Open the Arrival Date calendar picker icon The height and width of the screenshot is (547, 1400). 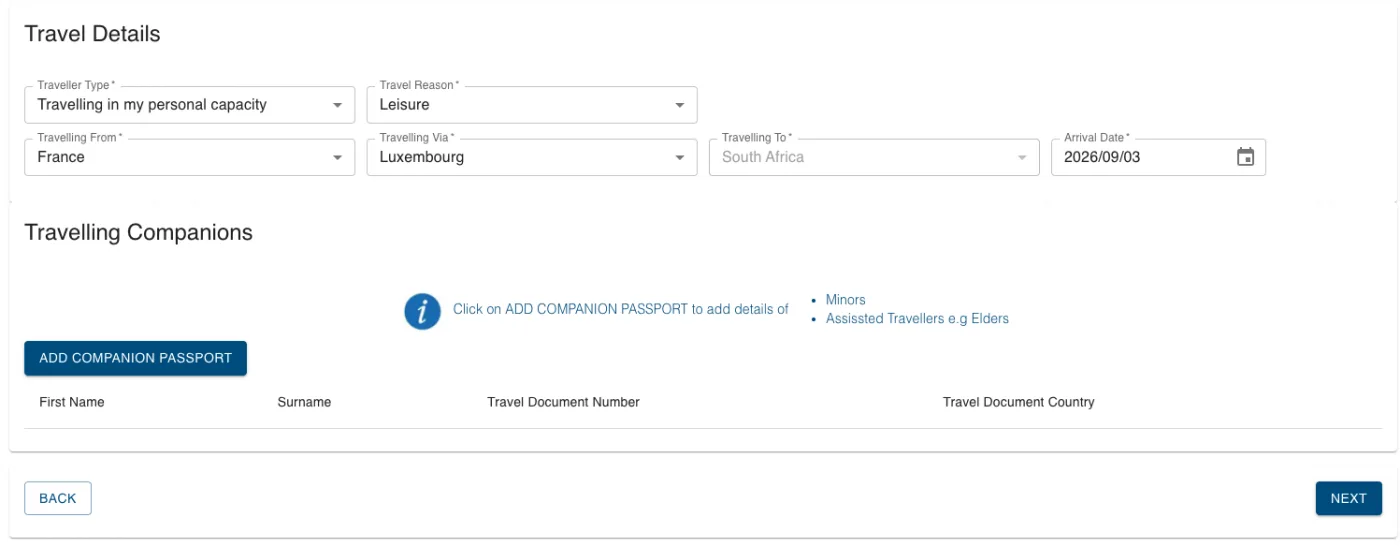coord(1245,157)
